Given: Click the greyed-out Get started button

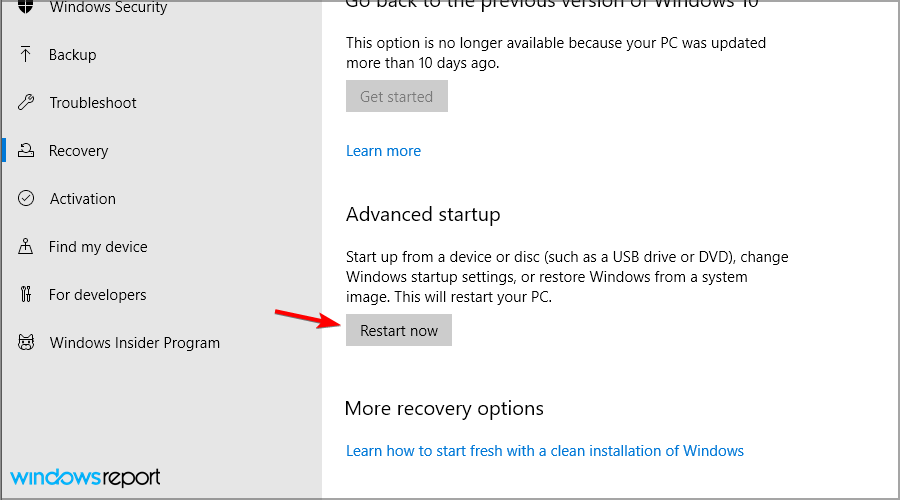Looking at the screenshot, I should pos(397,97).
